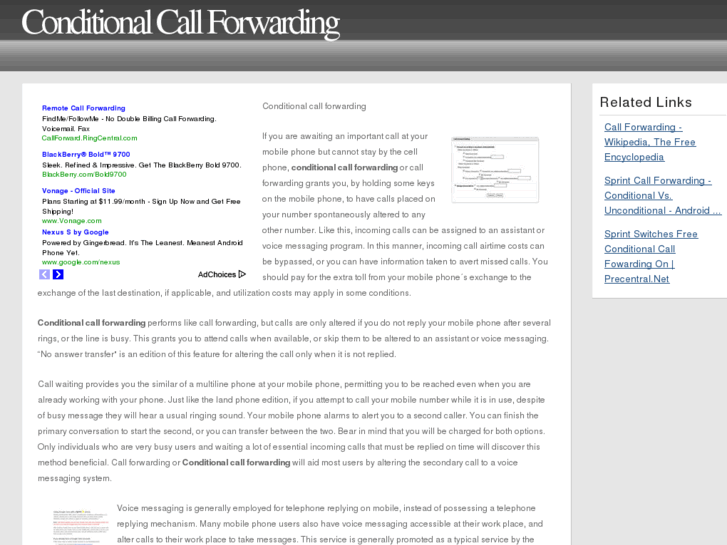Open the call forwarding settings screenshot thumbnail
Image resolution: width=727 pixels, height=545 pixels.
coord(495,170)
